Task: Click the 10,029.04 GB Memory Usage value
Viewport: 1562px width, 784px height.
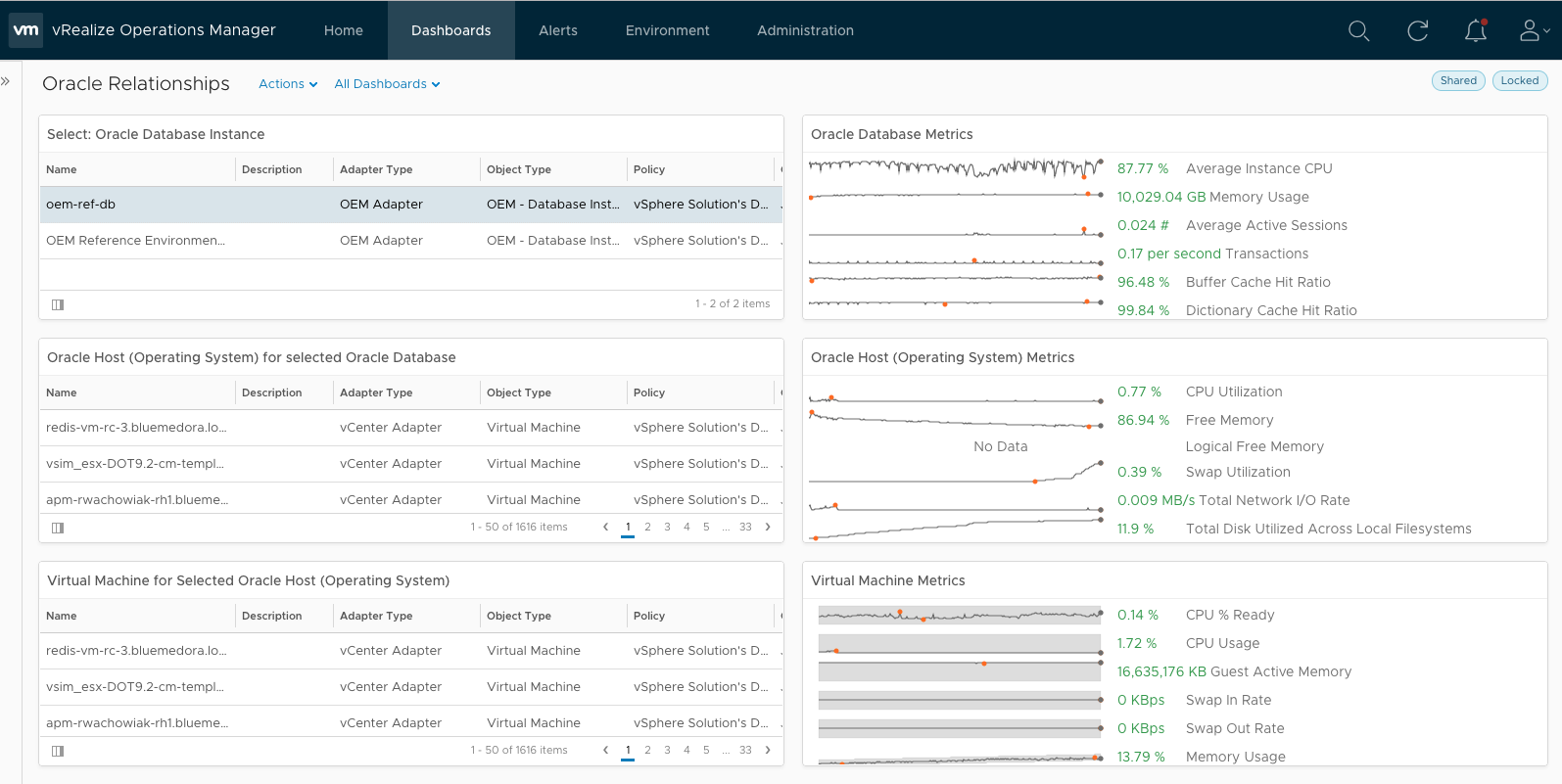Action: pos(1161,197)
